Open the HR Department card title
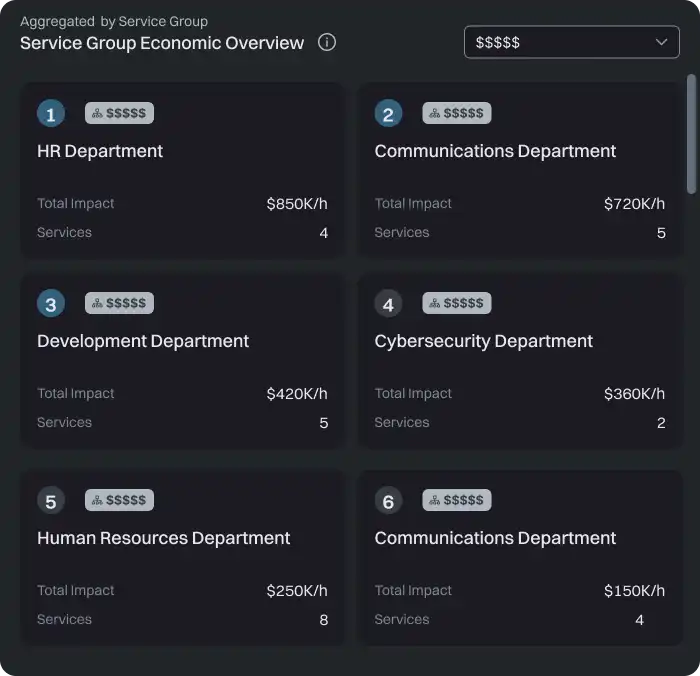 100,151
